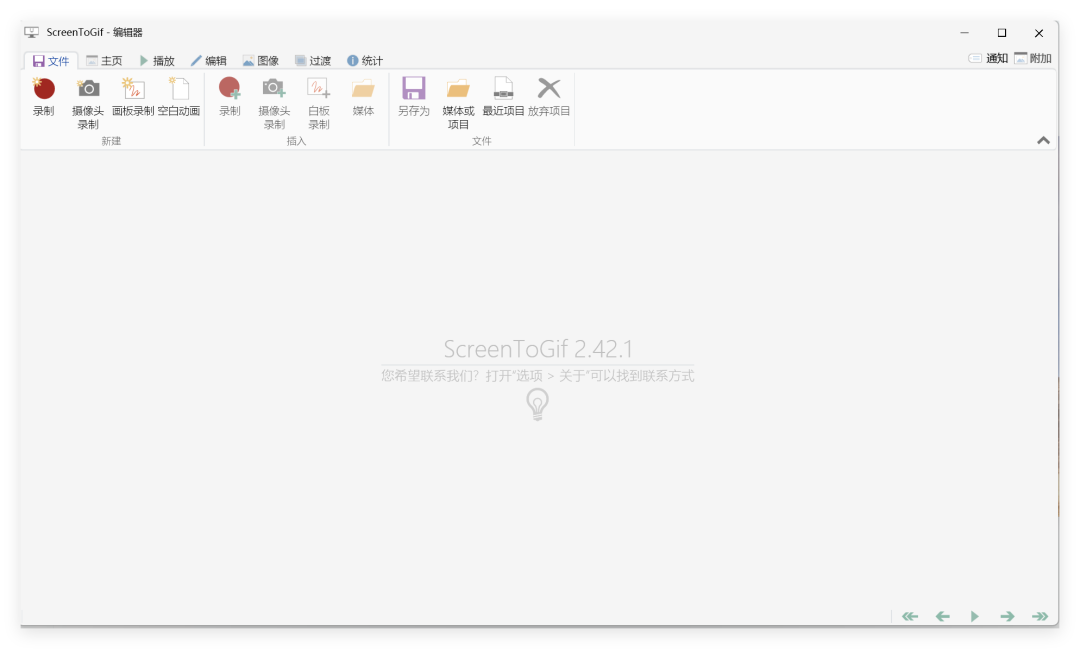Screen dimensions: 1080x649
Task: Click the Save As (另存为) floppy icon
Action: point(413,97)
